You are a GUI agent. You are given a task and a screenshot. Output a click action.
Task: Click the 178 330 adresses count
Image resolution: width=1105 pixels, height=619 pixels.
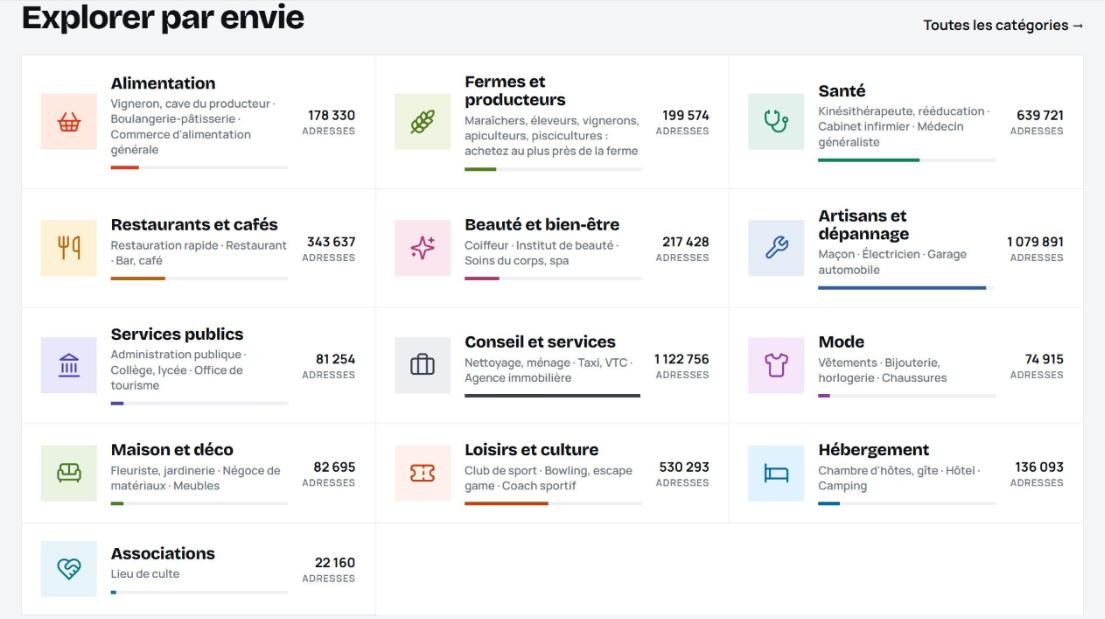[x=329, y=122]
